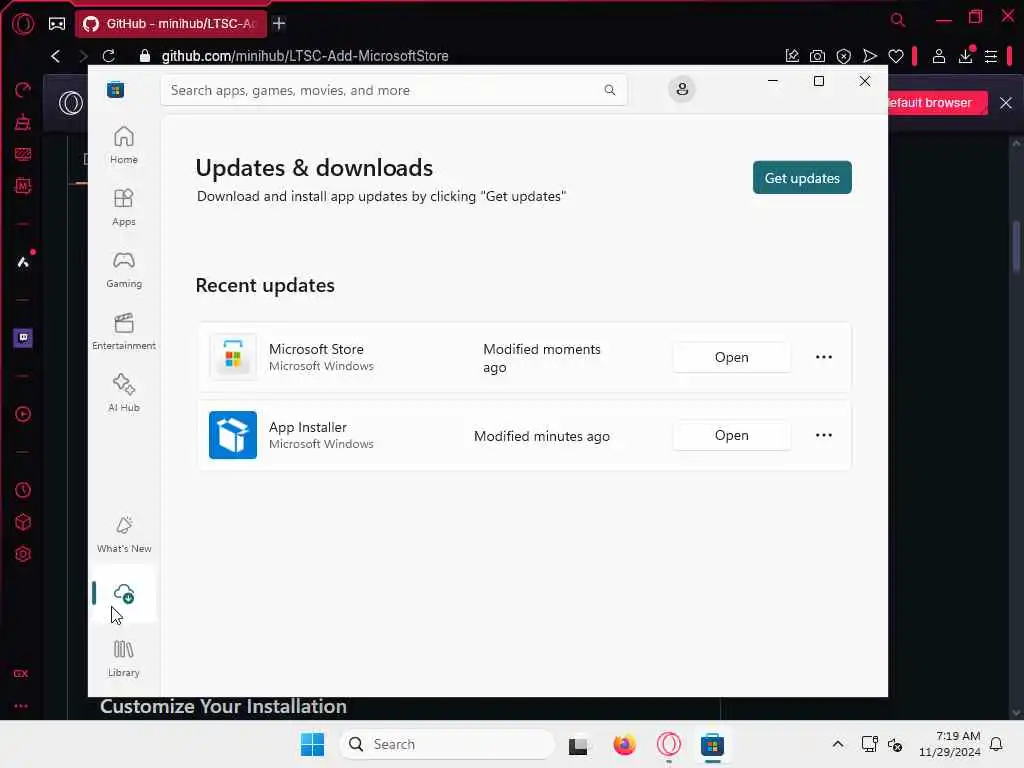The image size is (1024, 768).
Task: Click the Opera address bar URL
Action: click(305, 56)
